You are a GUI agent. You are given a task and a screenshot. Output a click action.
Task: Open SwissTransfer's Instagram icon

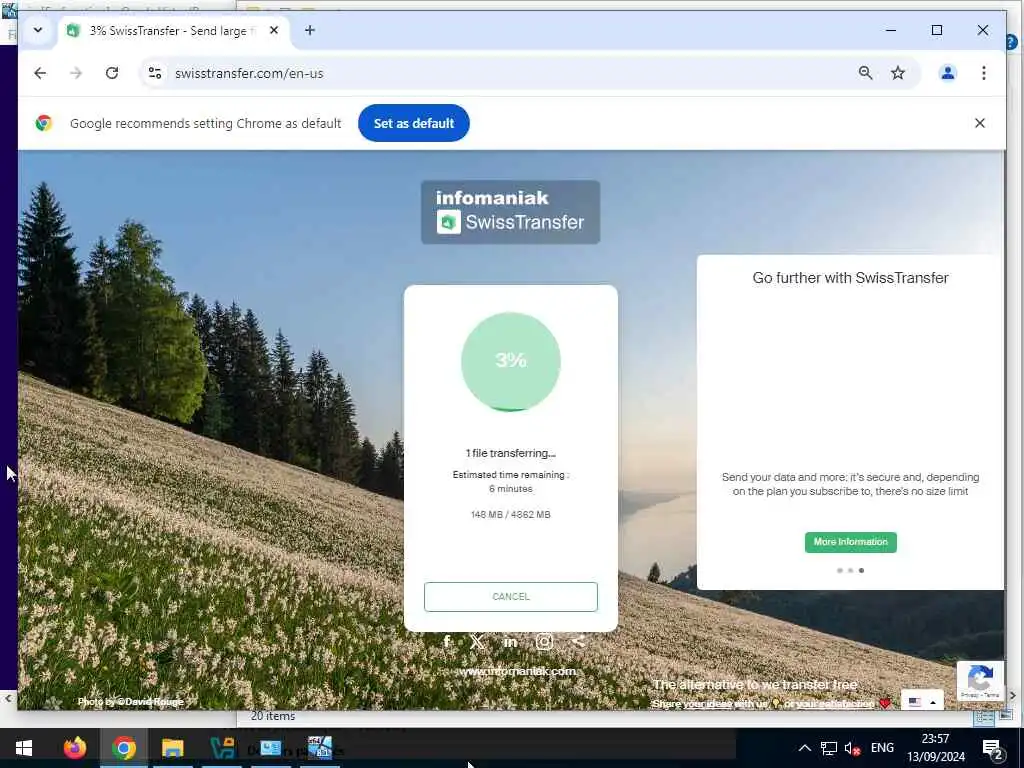point(544,641)
